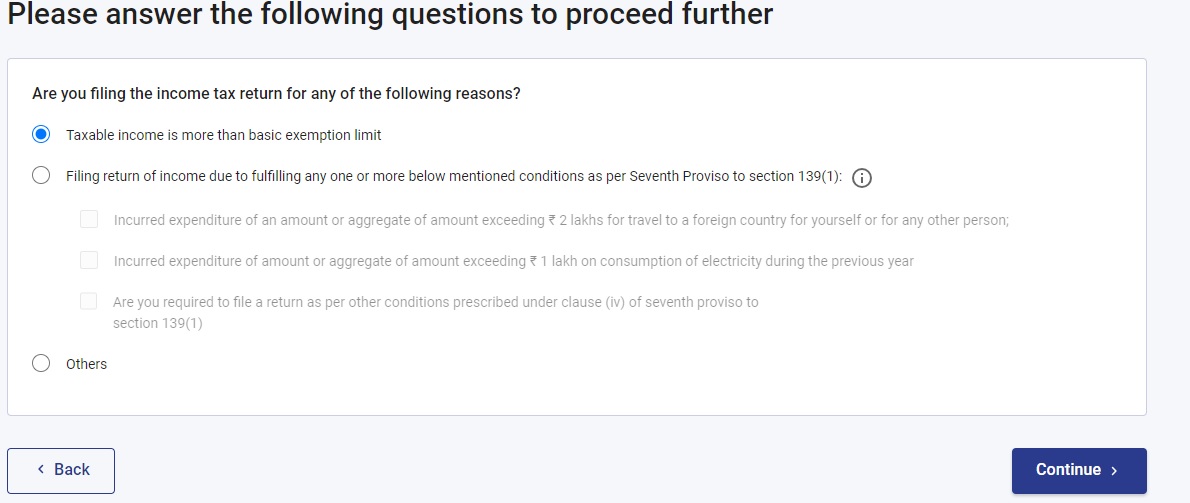Click the 'section 139(1)' second line text
Image resolution: width=1190 pixels, height=503 pixels.
[x=158, y=323]
